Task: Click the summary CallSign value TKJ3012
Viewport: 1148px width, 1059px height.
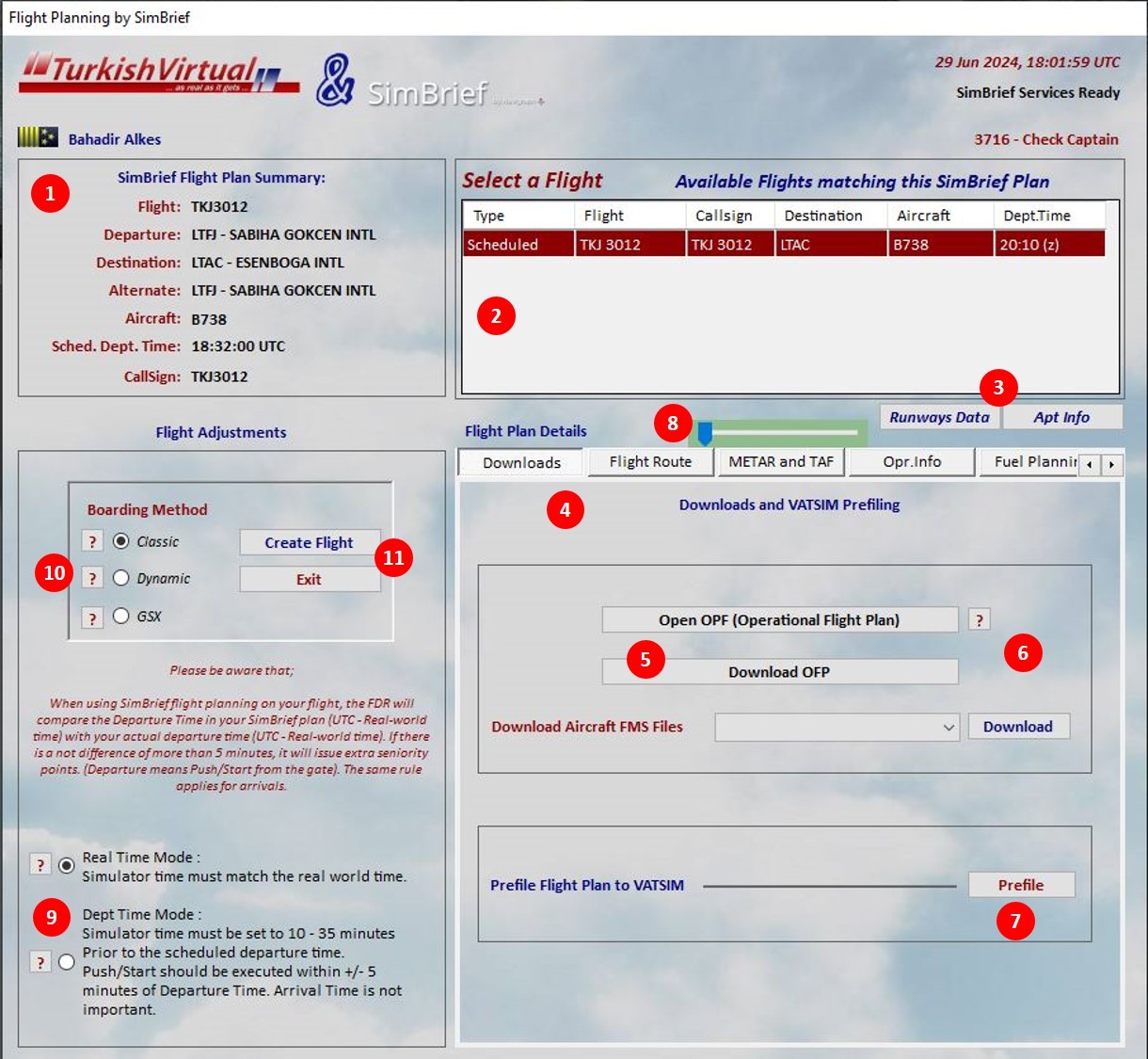Action: point(219,377)
